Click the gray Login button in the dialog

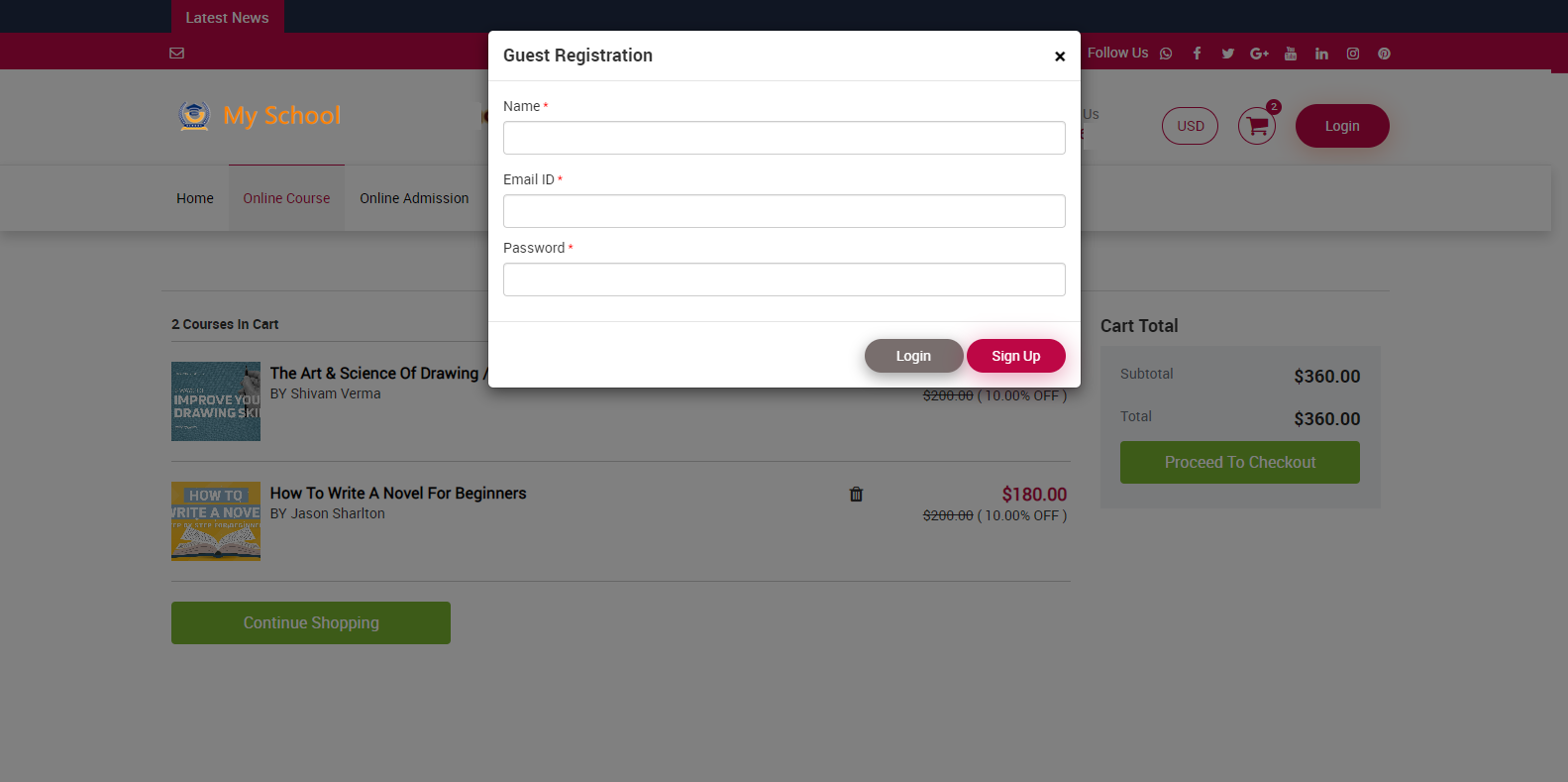pos(913,356)
